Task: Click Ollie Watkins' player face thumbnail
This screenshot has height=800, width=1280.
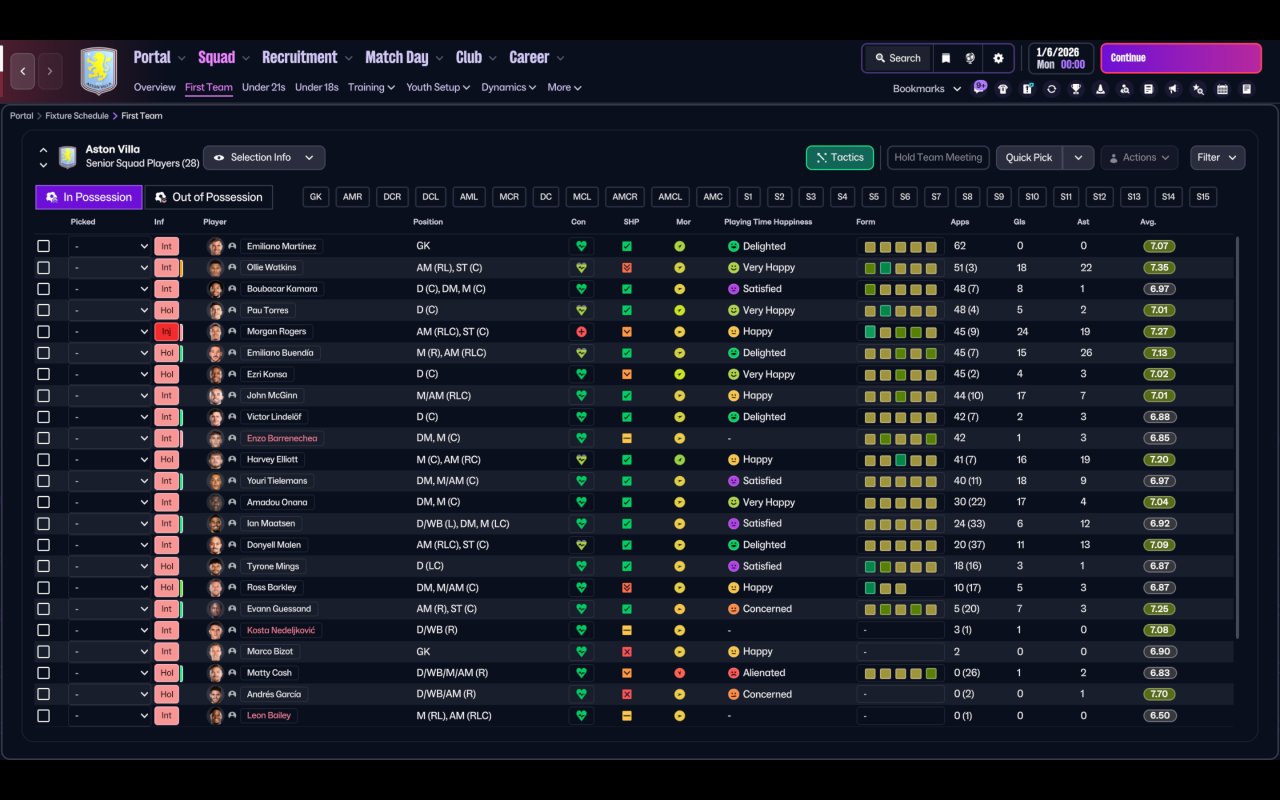Action: (x=215, y=268)
